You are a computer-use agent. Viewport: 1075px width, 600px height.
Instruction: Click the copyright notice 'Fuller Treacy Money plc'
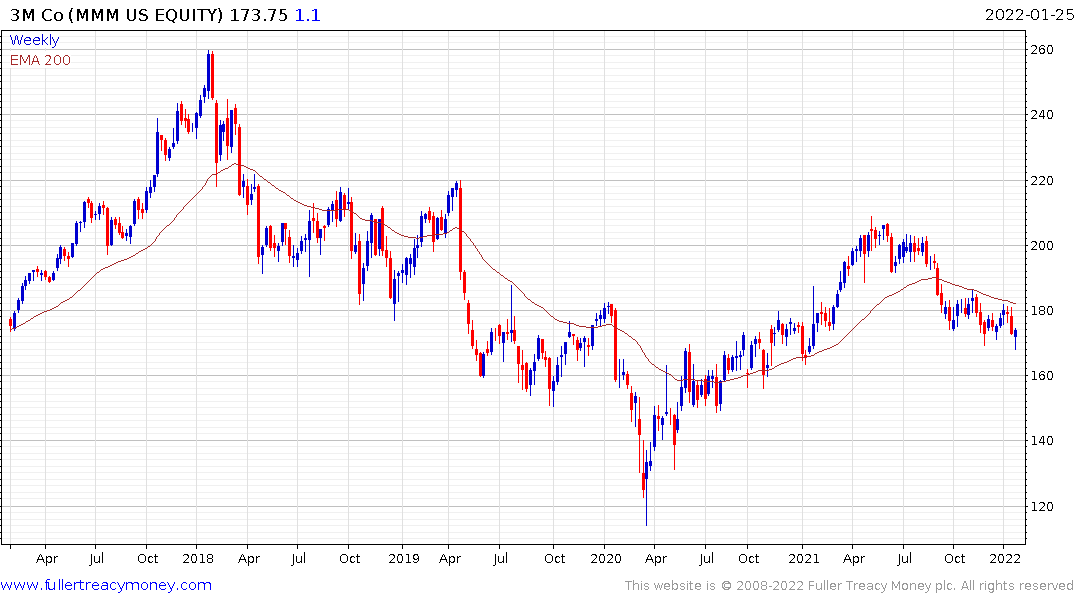pyautogui.click(x=881, y=586)
